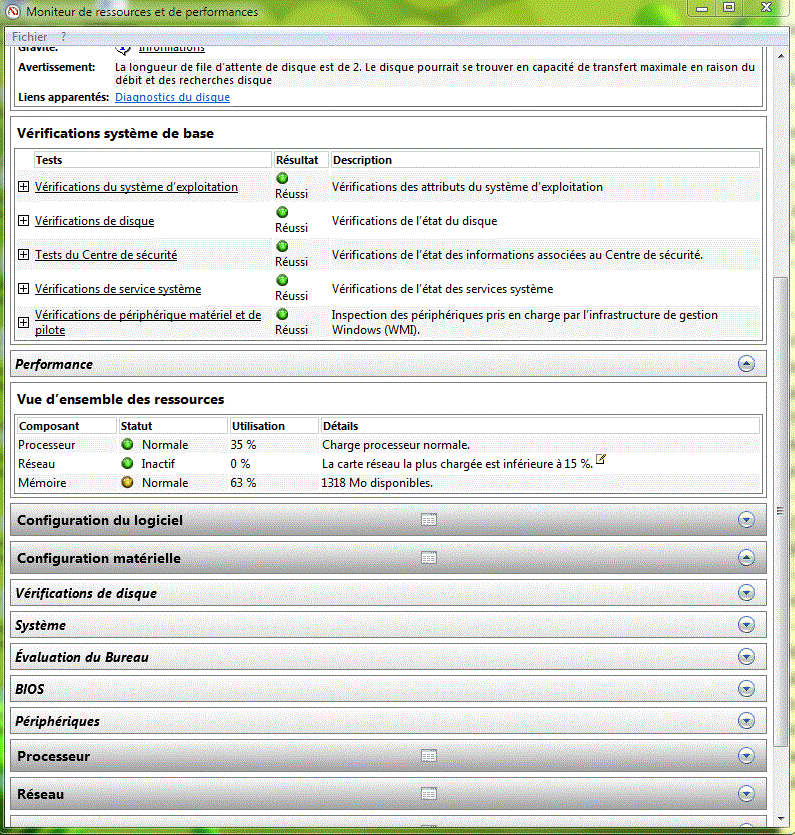Select 'Charge processeur normale.' text

396,445
